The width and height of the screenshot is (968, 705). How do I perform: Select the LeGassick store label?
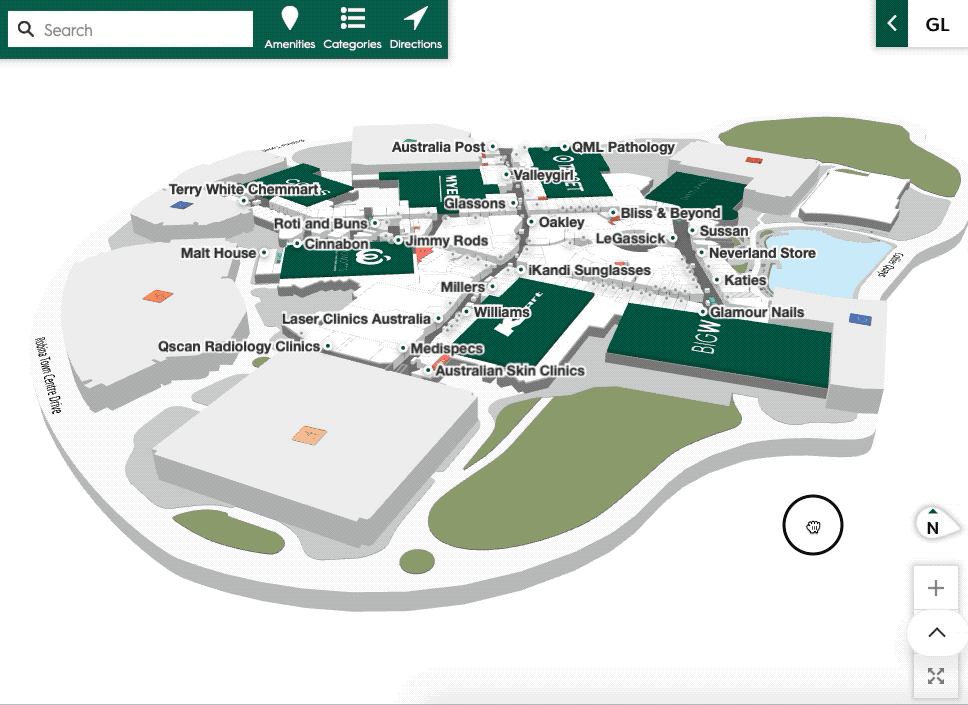630,238
